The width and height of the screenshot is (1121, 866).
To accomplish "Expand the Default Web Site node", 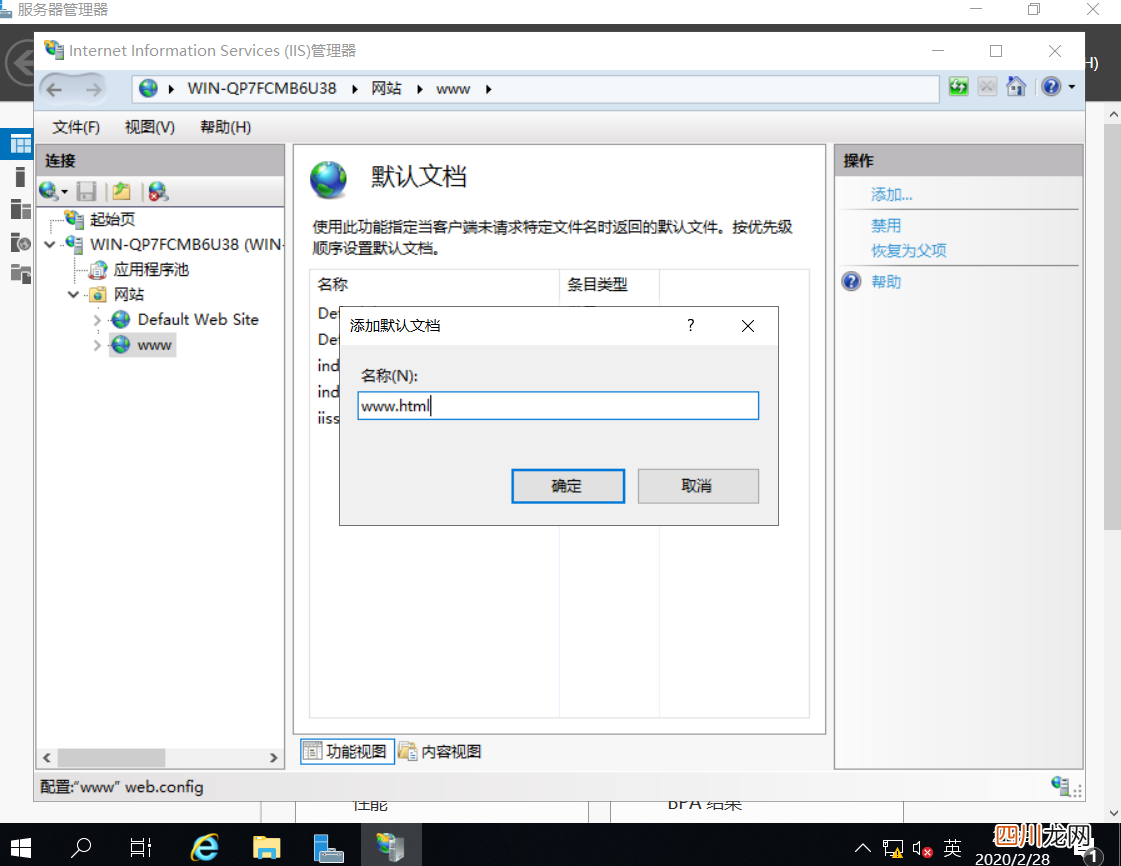I will click(97, 320).
